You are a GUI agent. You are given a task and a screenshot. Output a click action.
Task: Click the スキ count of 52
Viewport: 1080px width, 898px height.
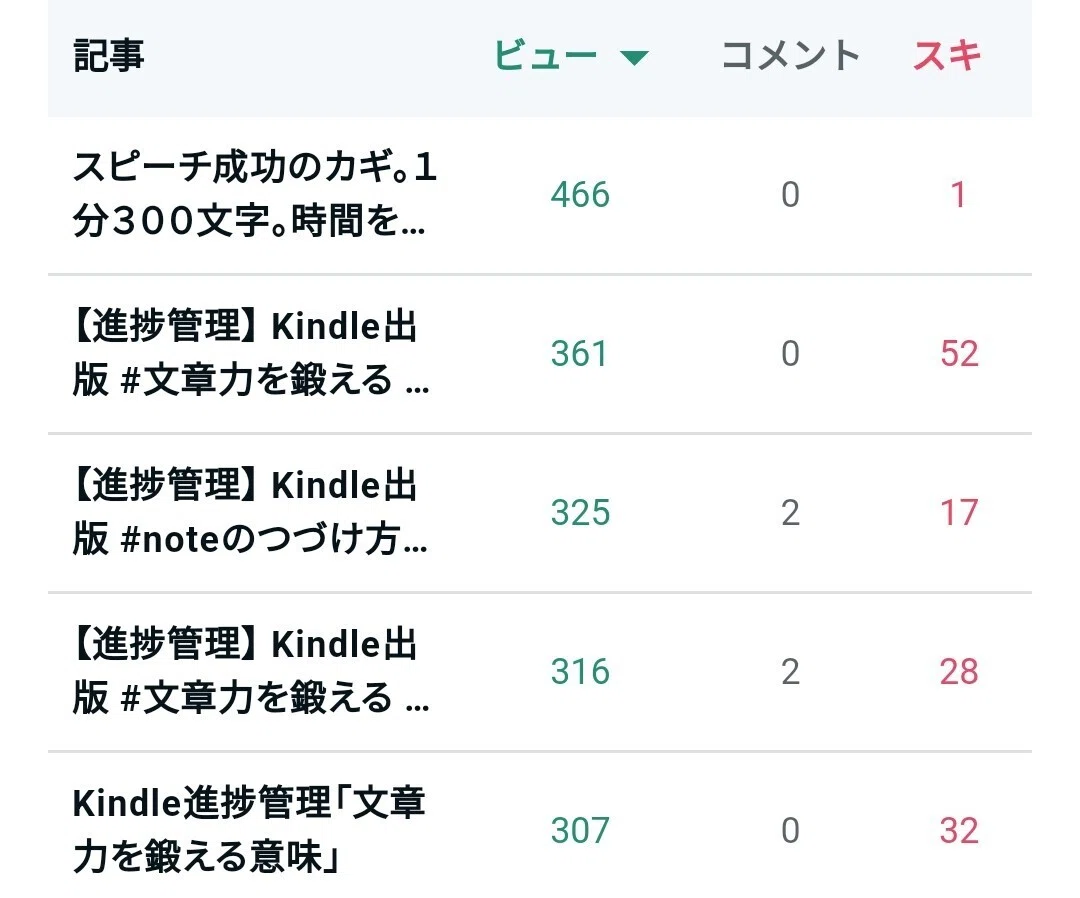(x=959, y=354)
